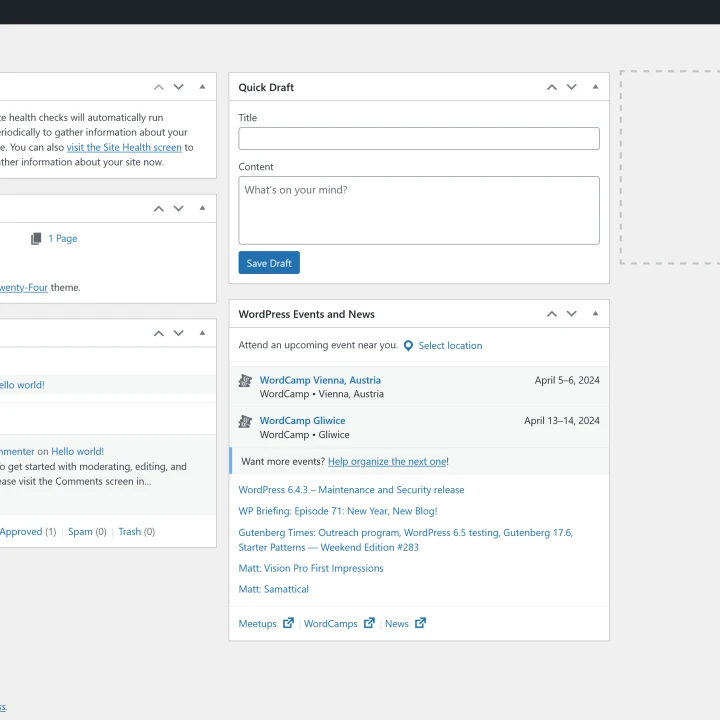This screenshot has height=720, width=720.
Task: Click 'Attend an upcoming event near you.' text
Action: [x=318, y=345]
